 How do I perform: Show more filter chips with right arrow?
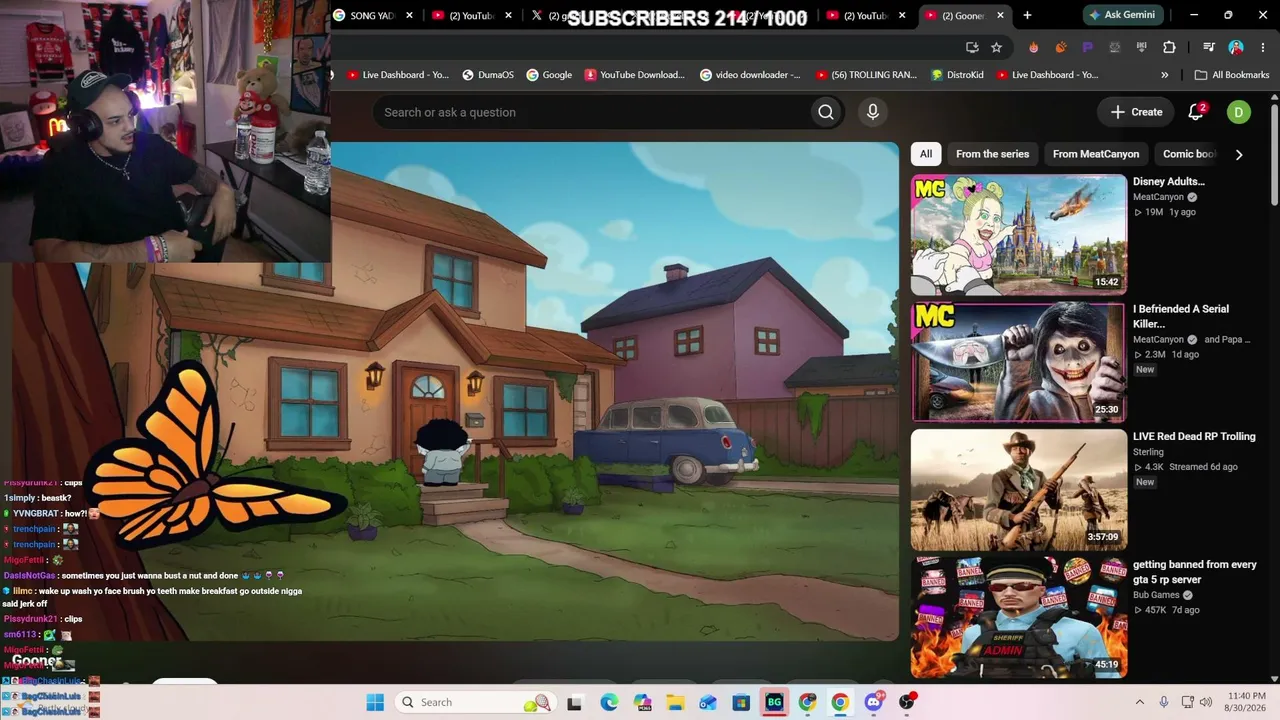click(x=1239, y=154)
